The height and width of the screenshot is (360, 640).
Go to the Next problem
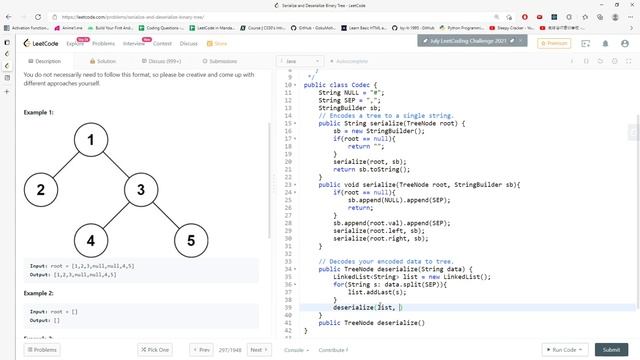(x=259, y=350)
